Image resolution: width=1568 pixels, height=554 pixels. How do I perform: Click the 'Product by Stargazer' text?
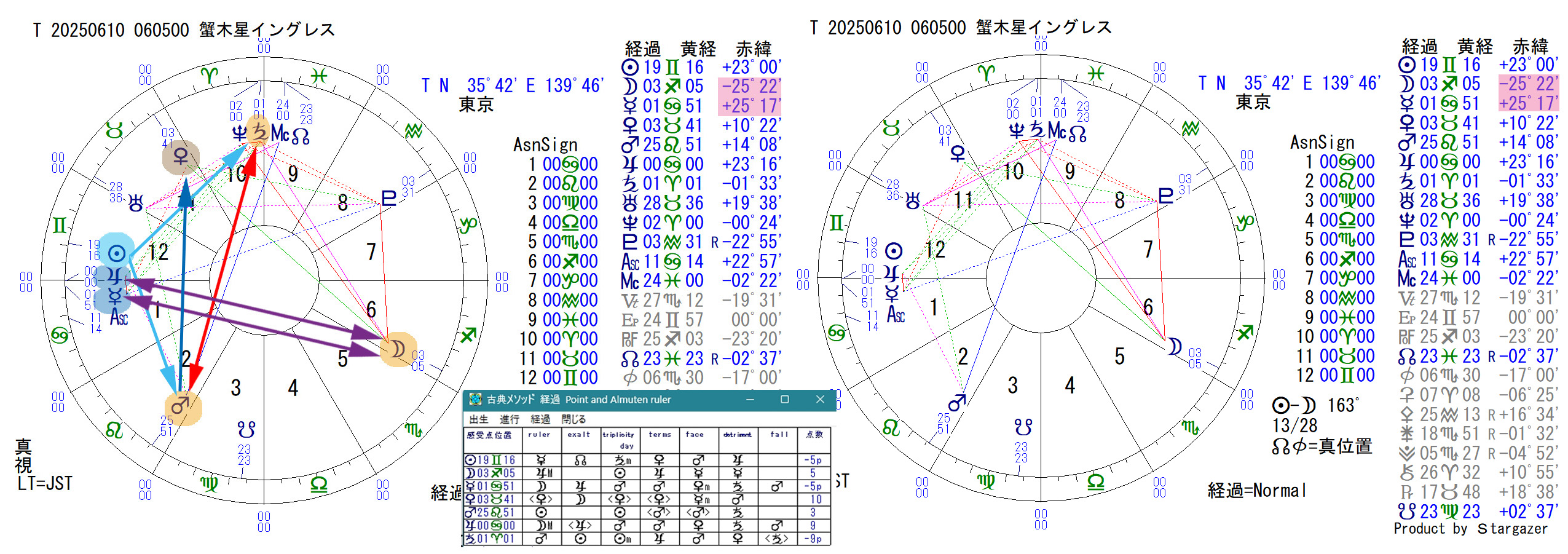[1470, 529]
